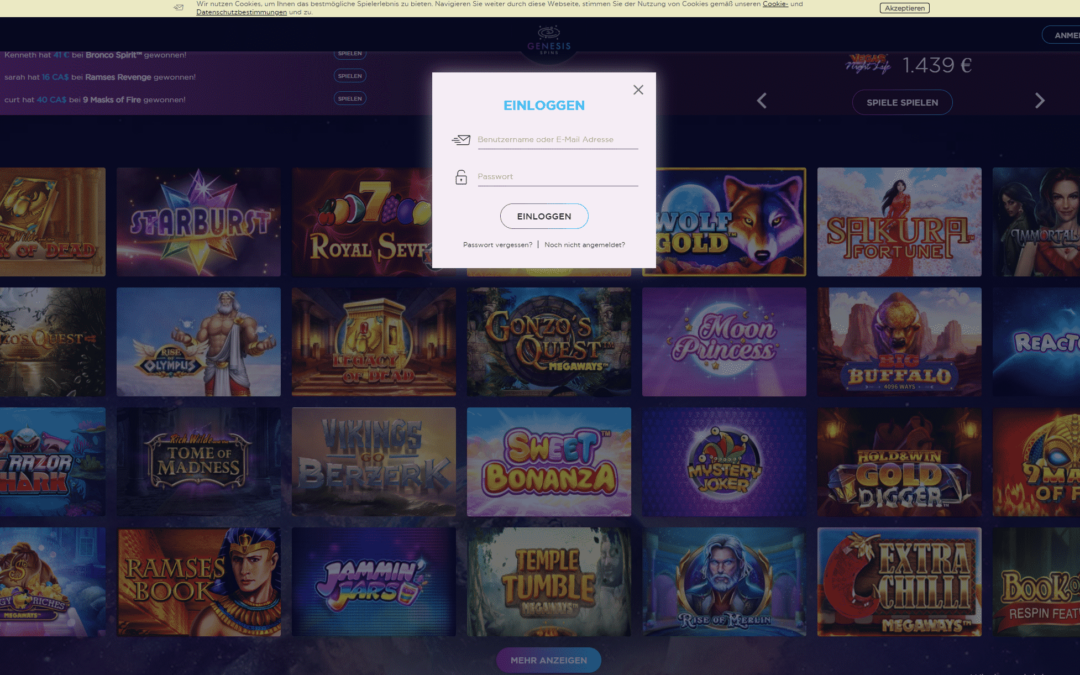Open the Sweet Bonanza game tile
Screen dimensions: 1080x675
[x=549, y=461]
